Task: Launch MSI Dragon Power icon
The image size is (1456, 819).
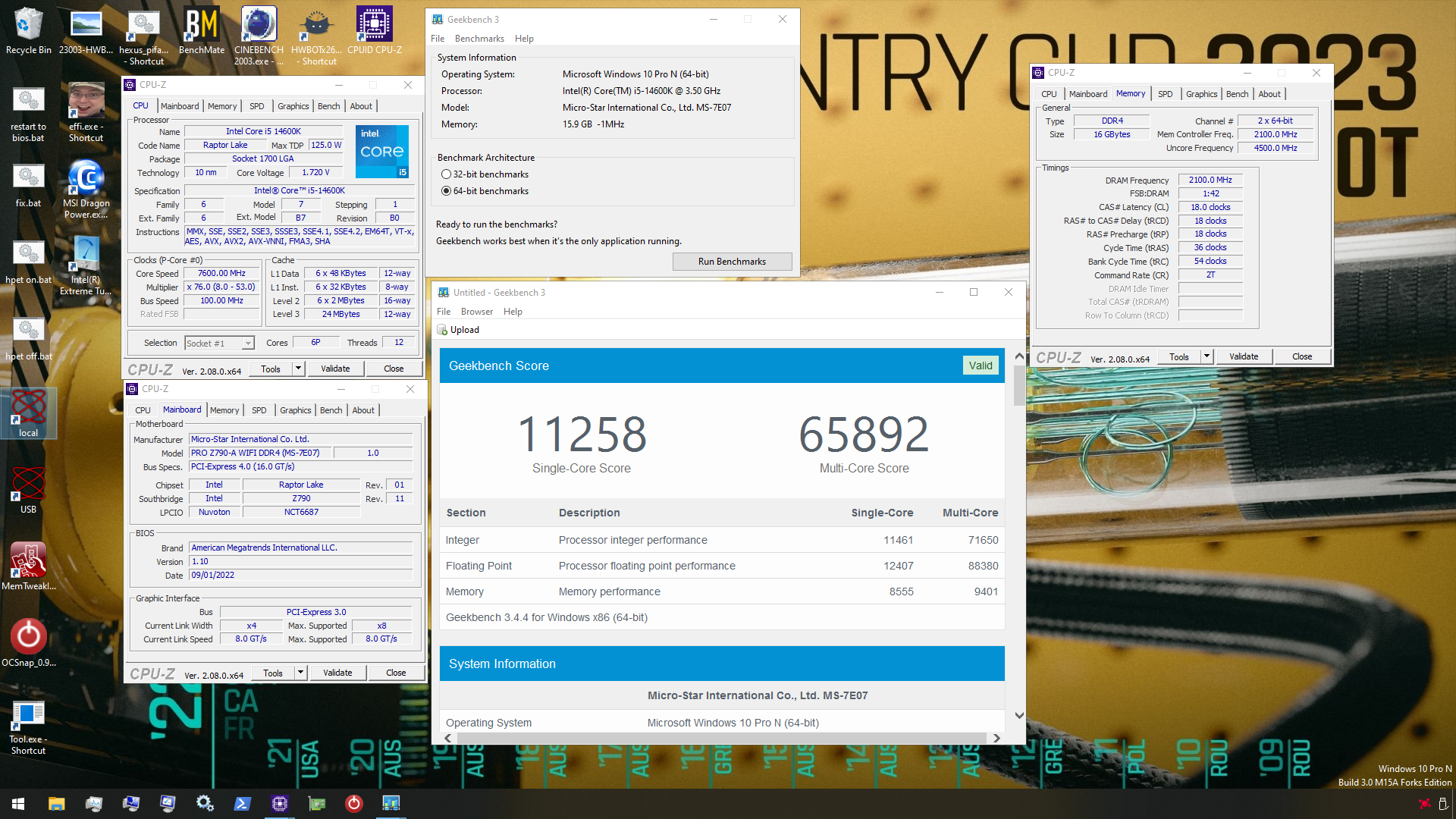Action: pyautogui.click(x=86, y=189)
